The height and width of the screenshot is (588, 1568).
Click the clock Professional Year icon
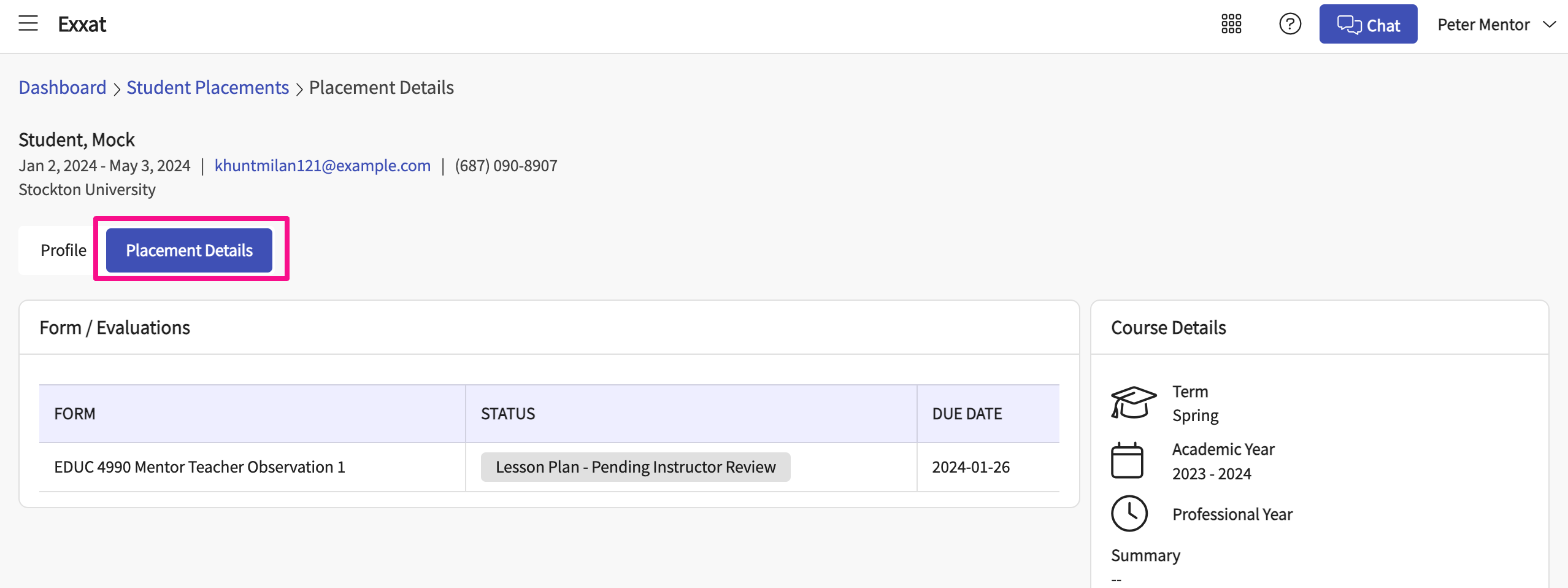(1129, 513)
